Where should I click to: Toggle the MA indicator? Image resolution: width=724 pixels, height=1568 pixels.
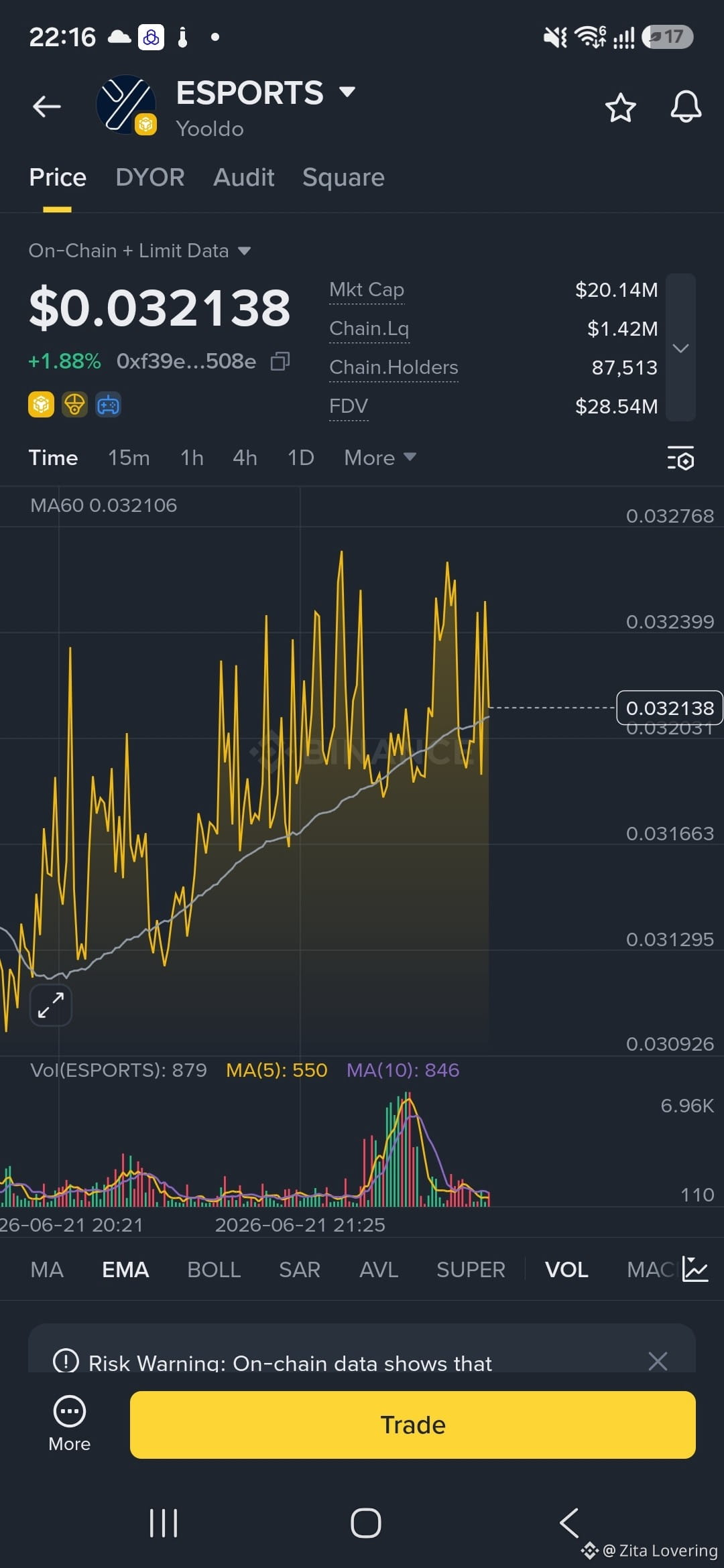click(x=47, y=1270)
